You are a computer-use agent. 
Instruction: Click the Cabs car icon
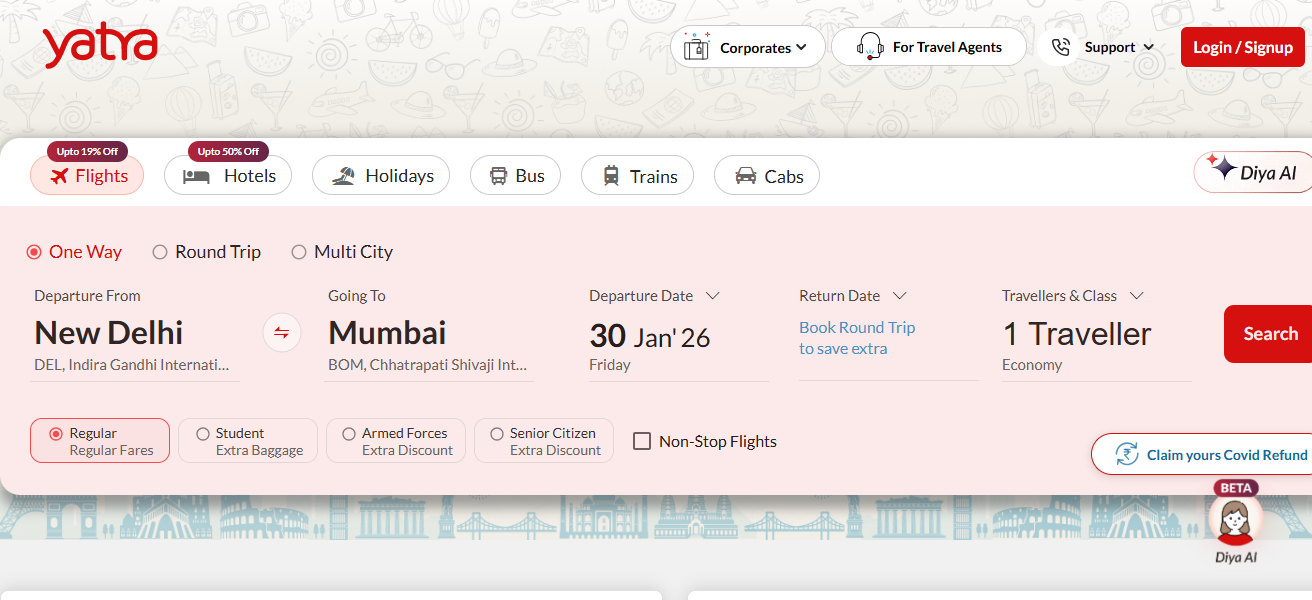pos(742,176)
